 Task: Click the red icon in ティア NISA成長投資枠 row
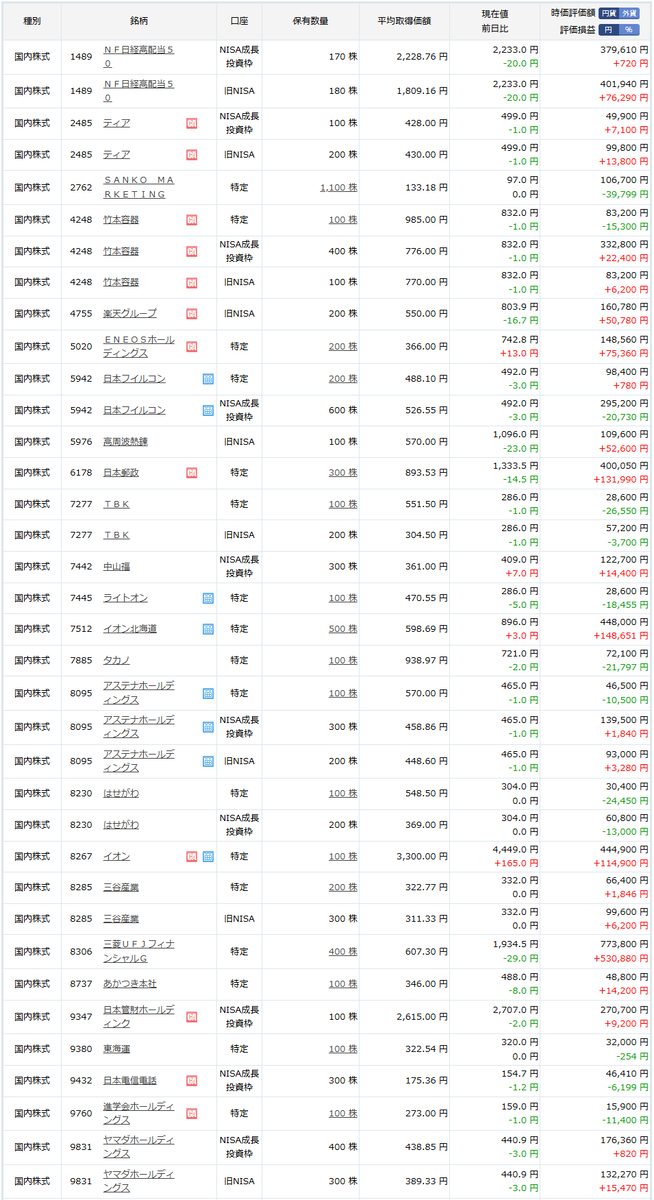click(x=191, y=123)
